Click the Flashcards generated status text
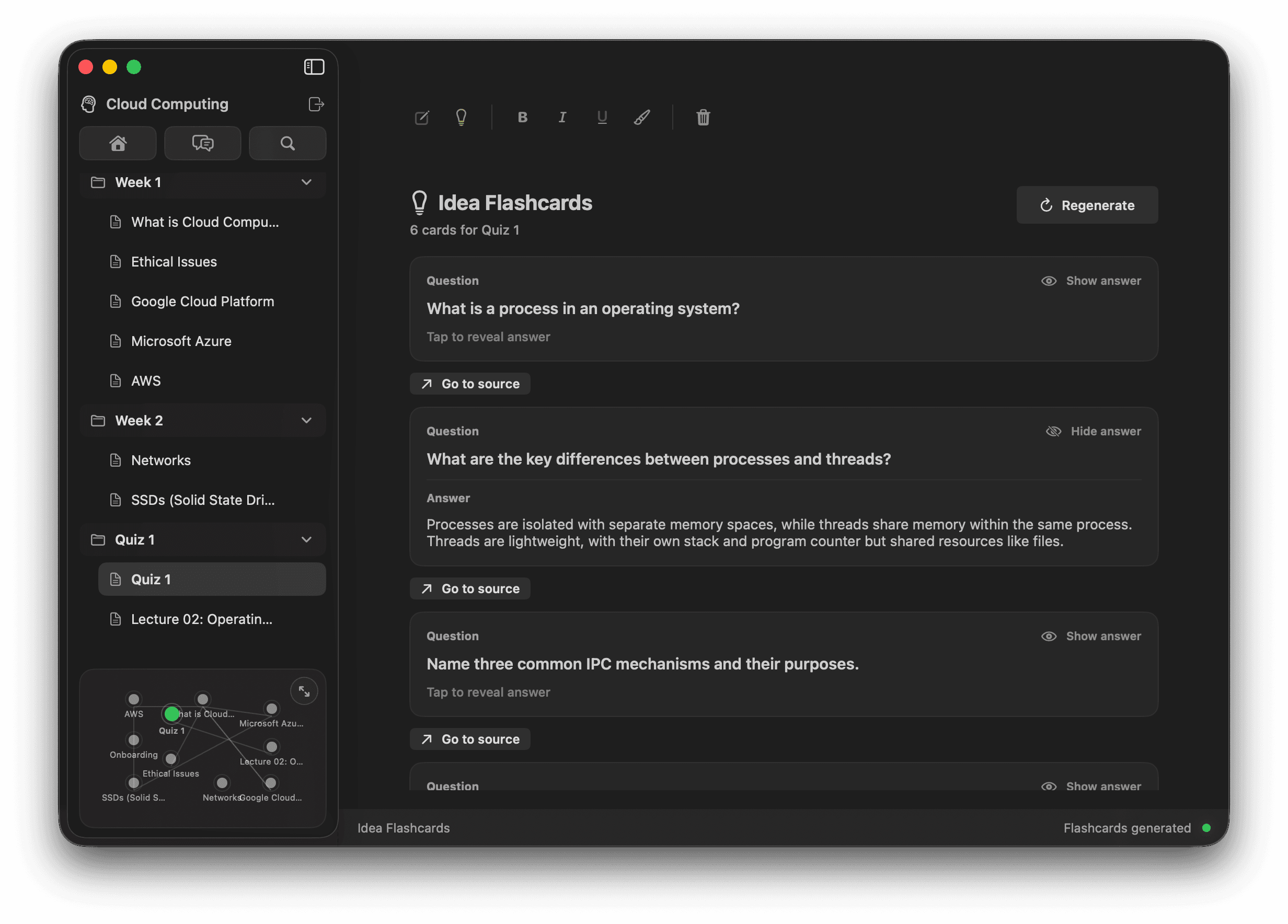Viewport: 1288px width, 924px height. 1126,828
